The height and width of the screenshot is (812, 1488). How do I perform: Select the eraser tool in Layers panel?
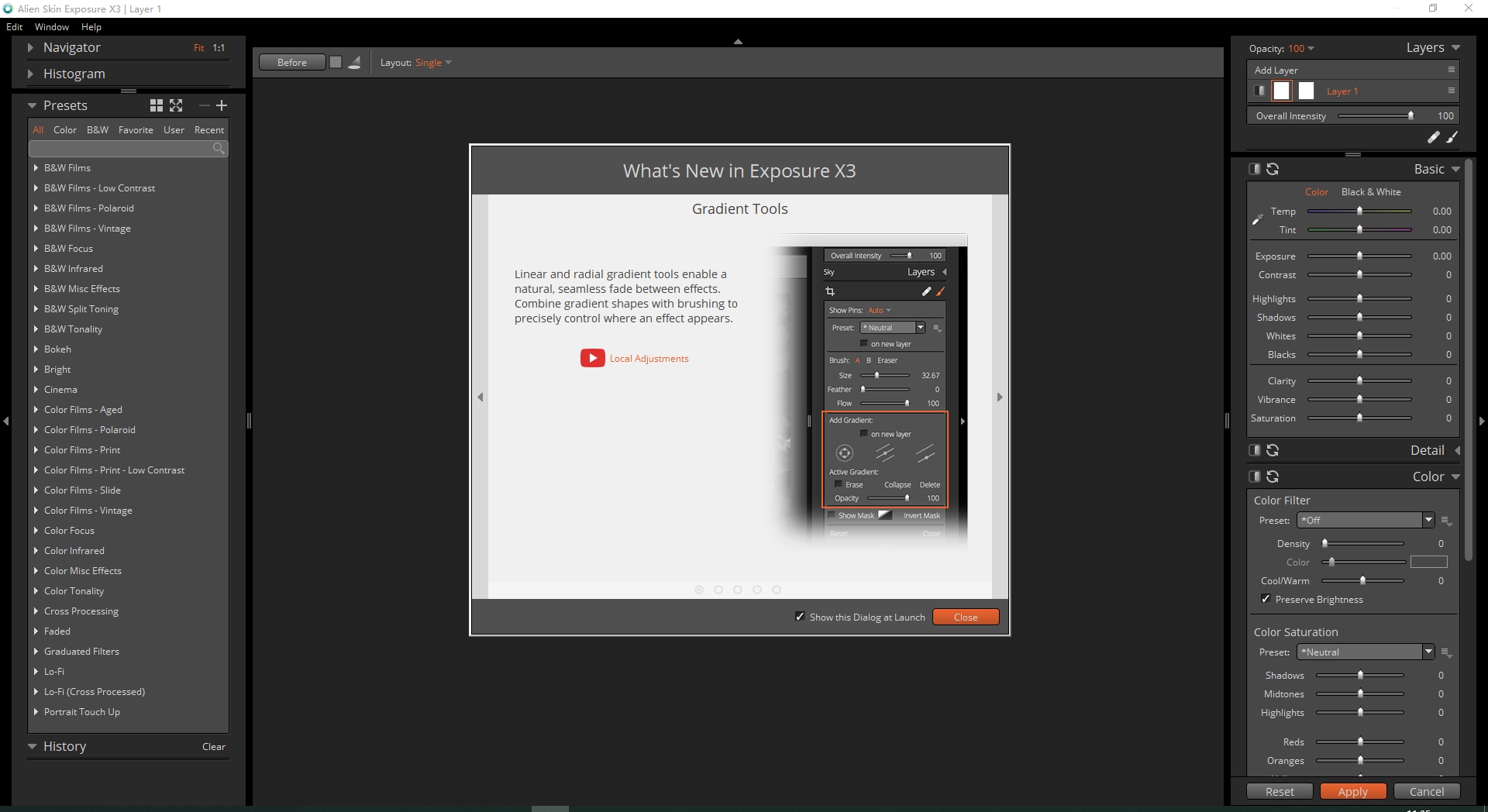1434,137
